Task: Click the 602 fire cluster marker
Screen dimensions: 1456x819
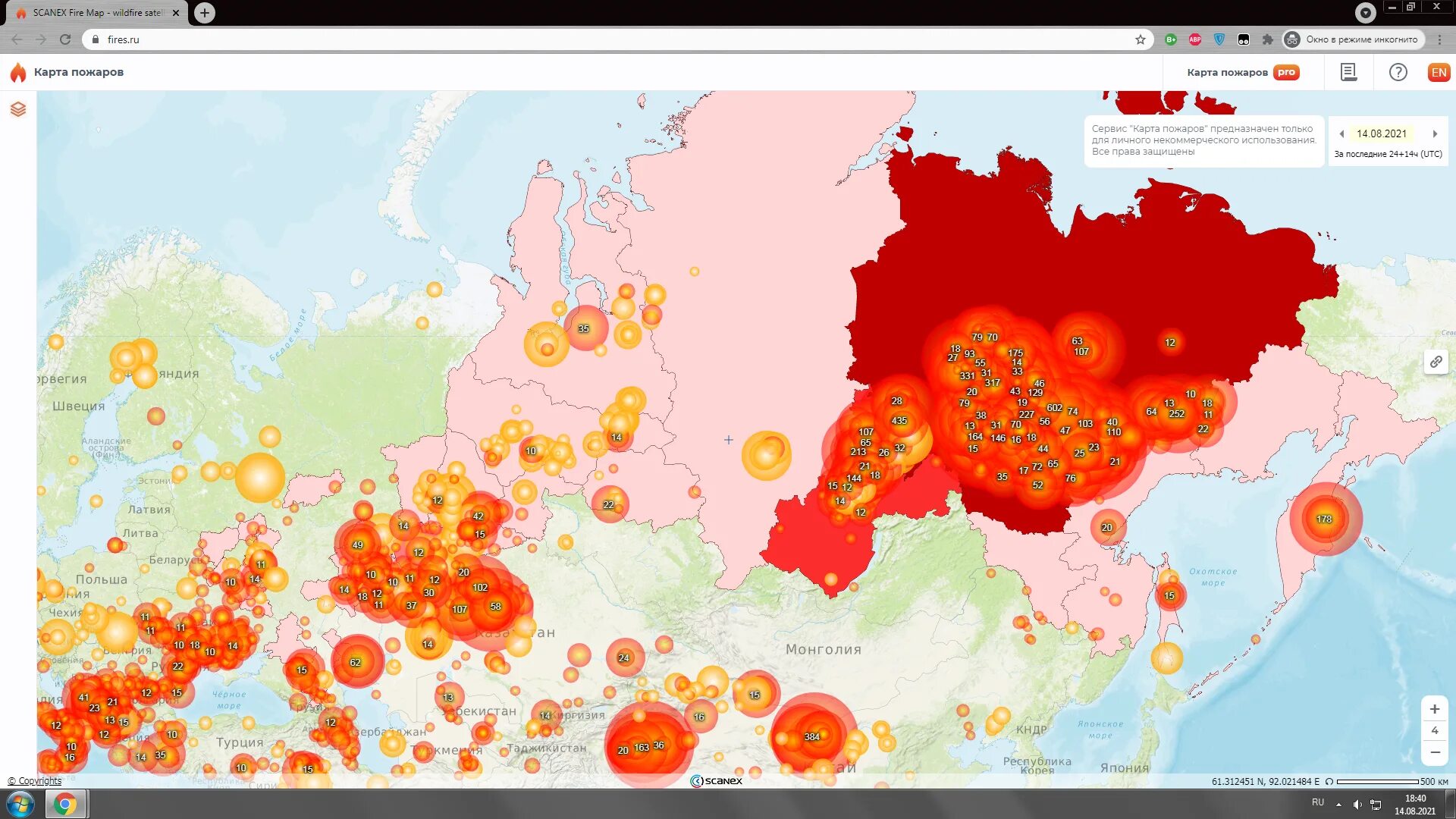Action: point(1054,408)
